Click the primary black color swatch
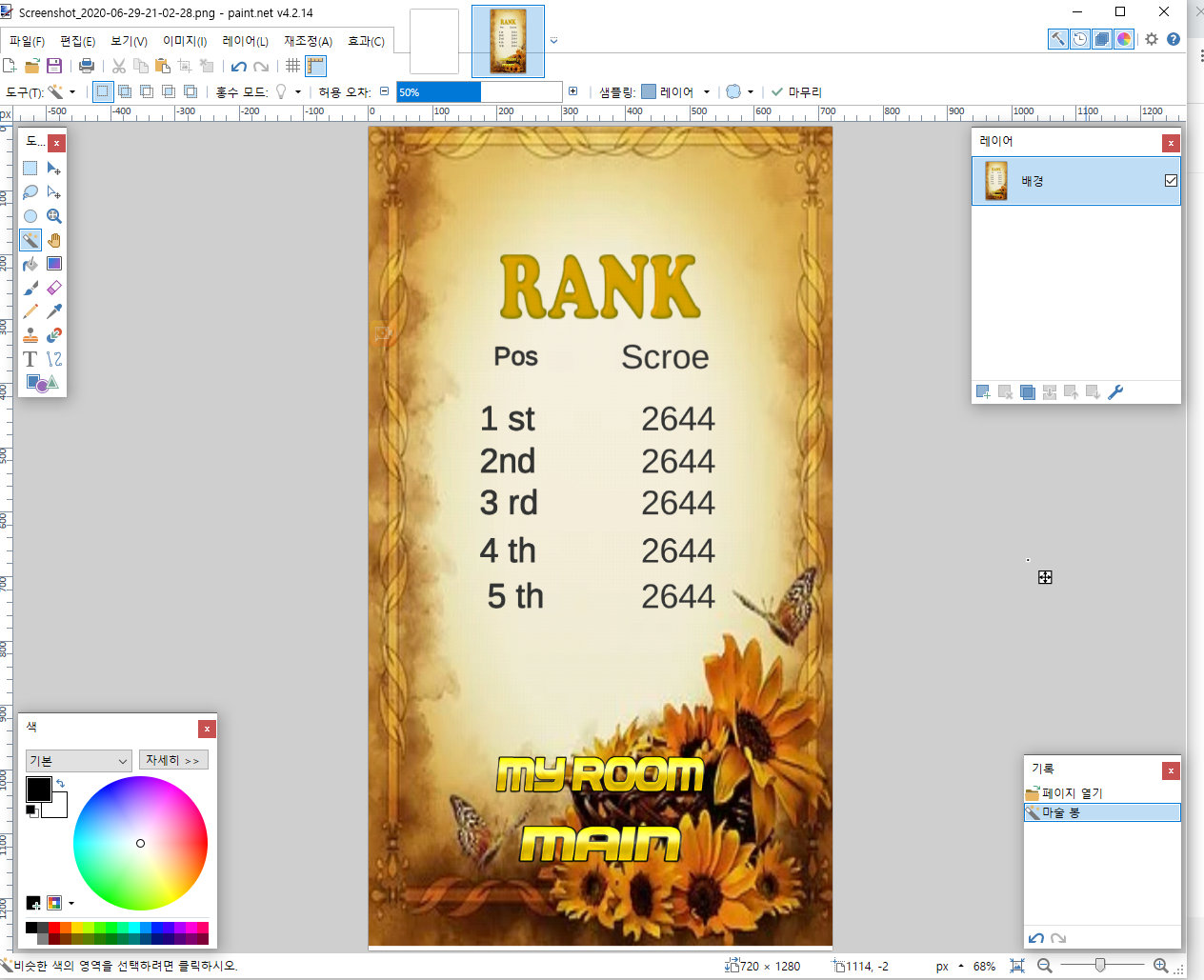Image resolution: width=1204 pixels, height=980 pixels. point(39,790)
